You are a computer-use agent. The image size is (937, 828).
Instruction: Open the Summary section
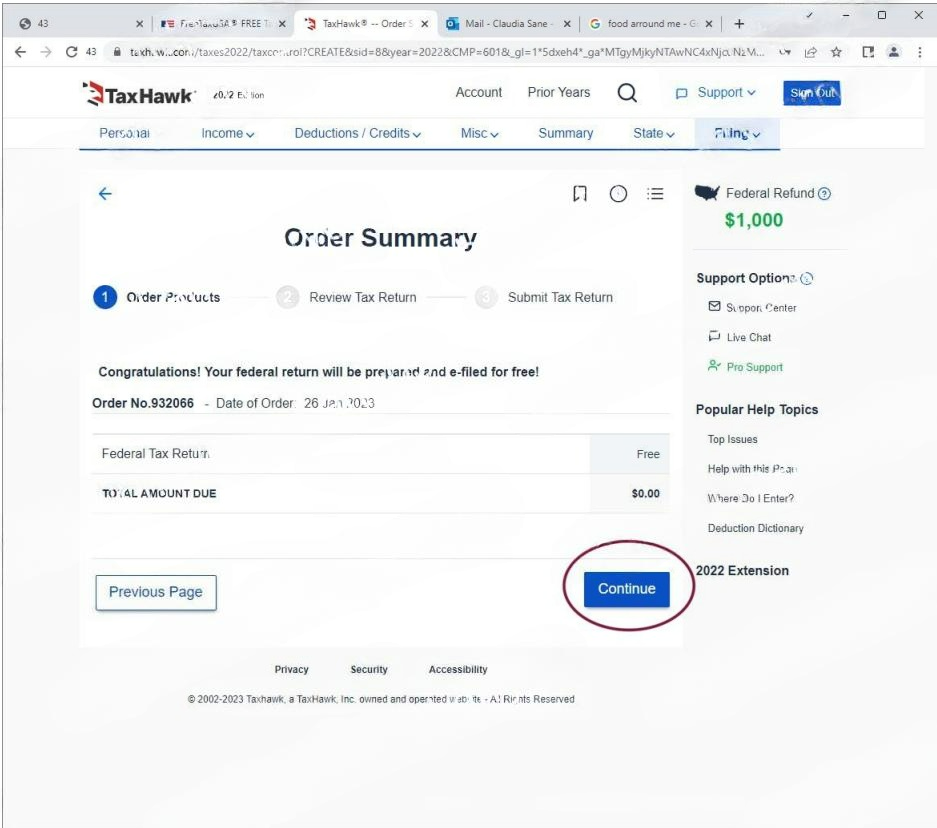tap(565, 133)
